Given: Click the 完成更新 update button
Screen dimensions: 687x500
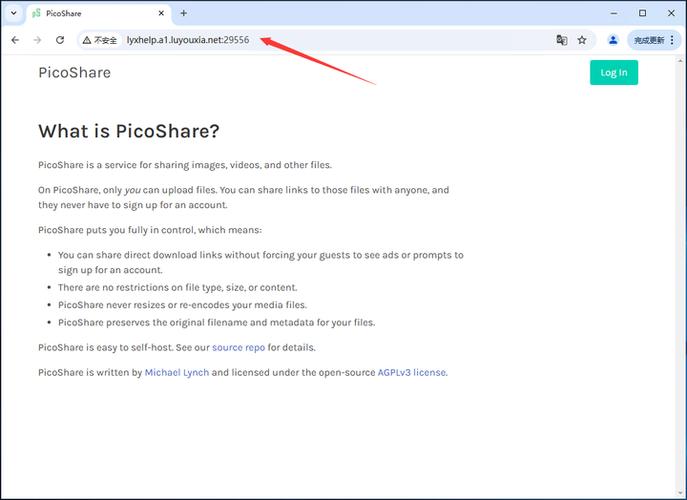Looking at the screenshot, I should tap(649, 40).
